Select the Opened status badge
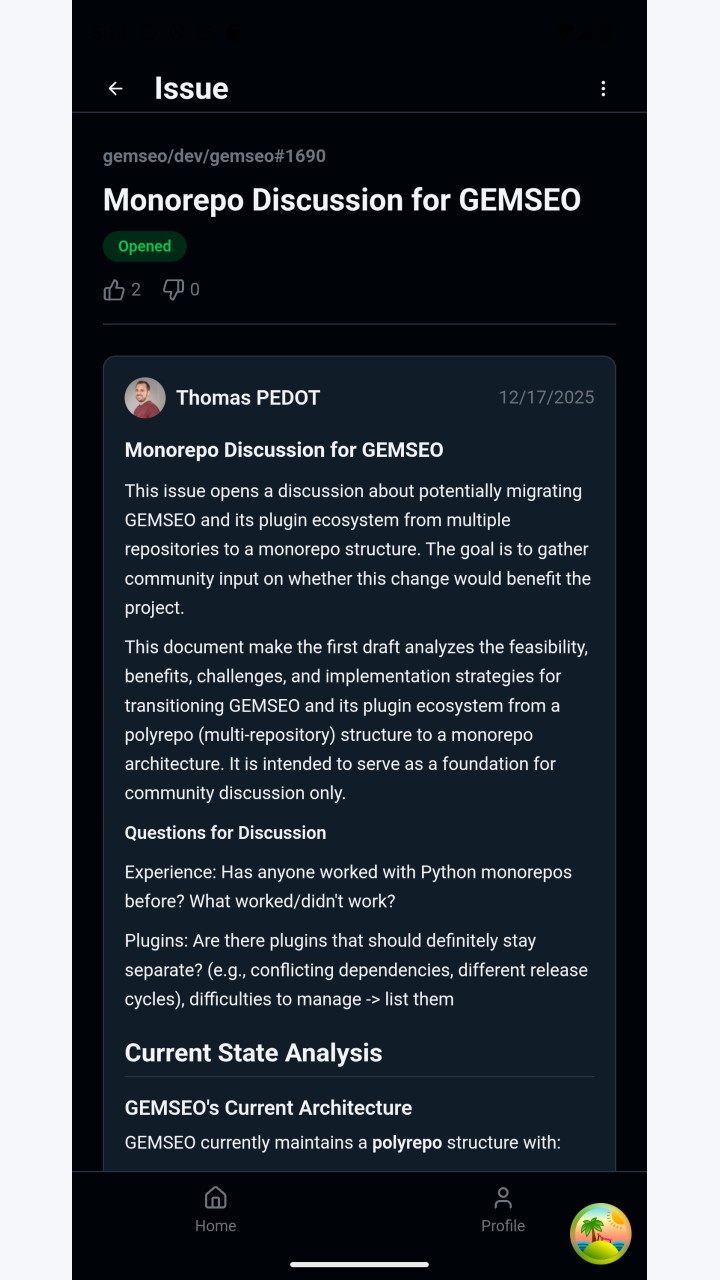720x1280 pixels. pos(145,246)
